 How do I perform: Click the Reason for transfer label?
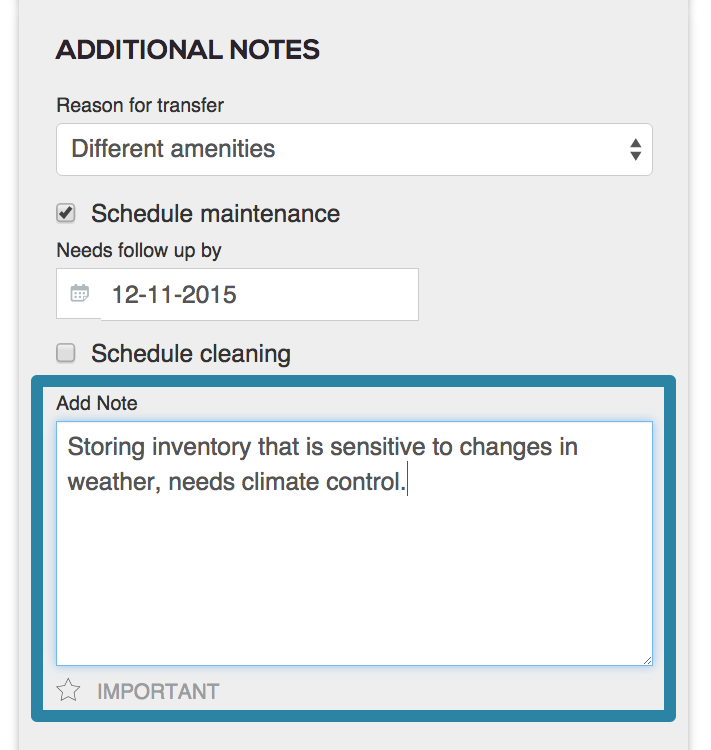click(x=140, y=105)
